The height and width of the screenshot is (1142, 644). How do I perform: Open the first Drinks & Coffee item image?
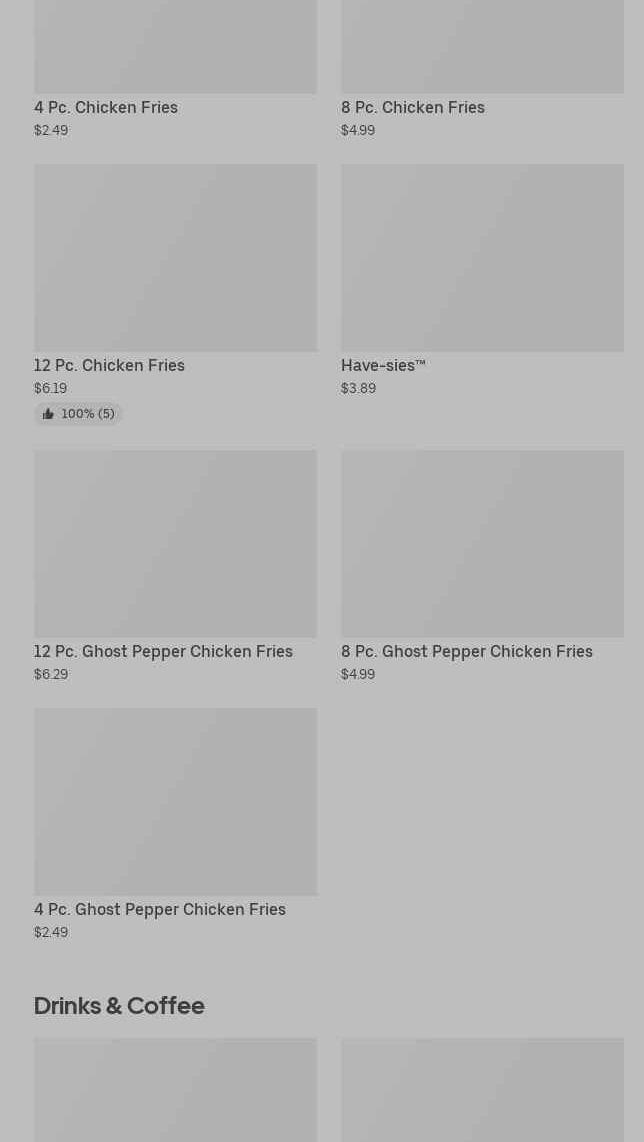tap(176, 1090)
